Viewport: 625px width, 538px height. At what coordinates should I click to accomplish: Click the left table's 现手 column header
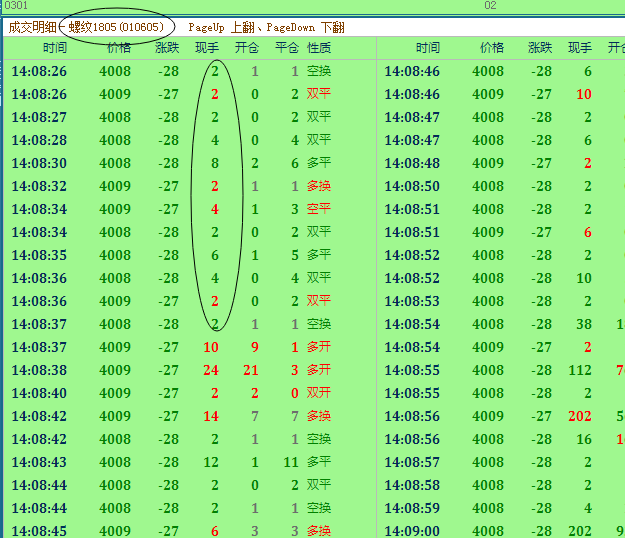207,48
